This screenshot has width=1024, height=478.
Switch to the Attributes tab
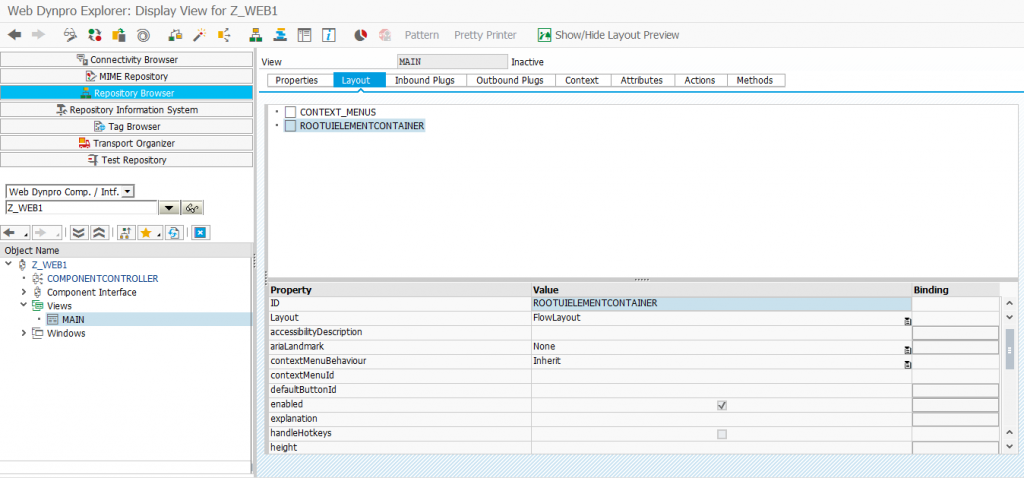tap(641, 80)
